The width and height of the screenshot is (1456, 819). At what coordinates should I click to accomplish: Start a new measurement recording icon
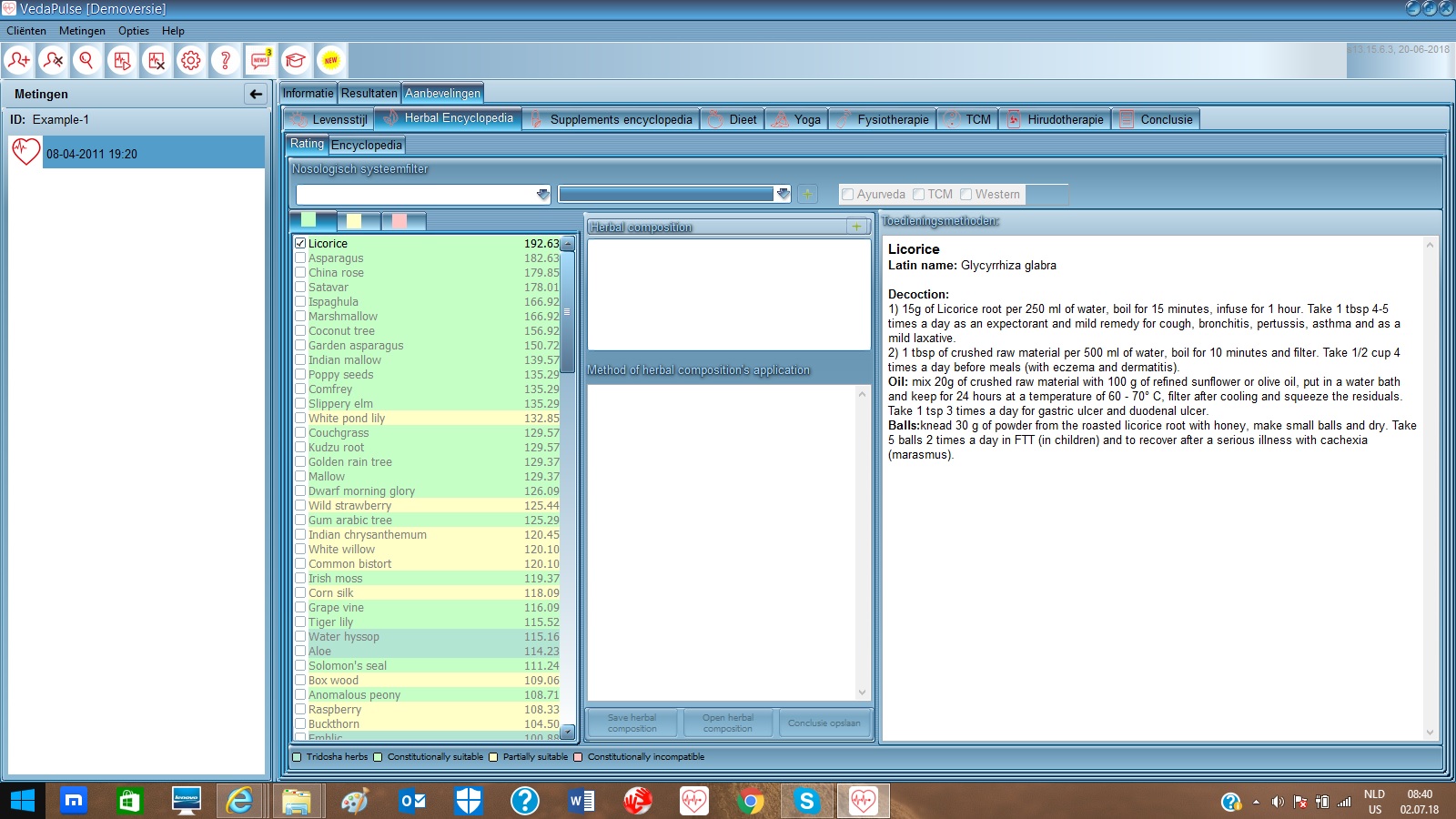click(x=121, y=61)
